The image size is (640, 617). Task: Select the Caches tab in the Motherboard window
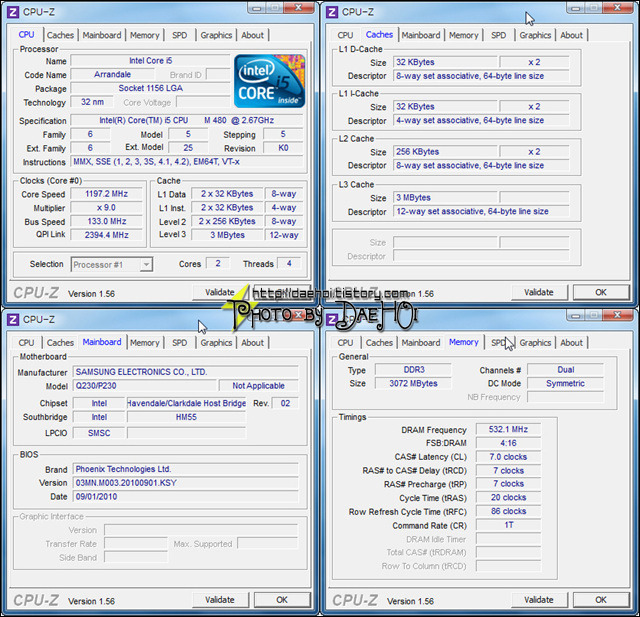60,343
